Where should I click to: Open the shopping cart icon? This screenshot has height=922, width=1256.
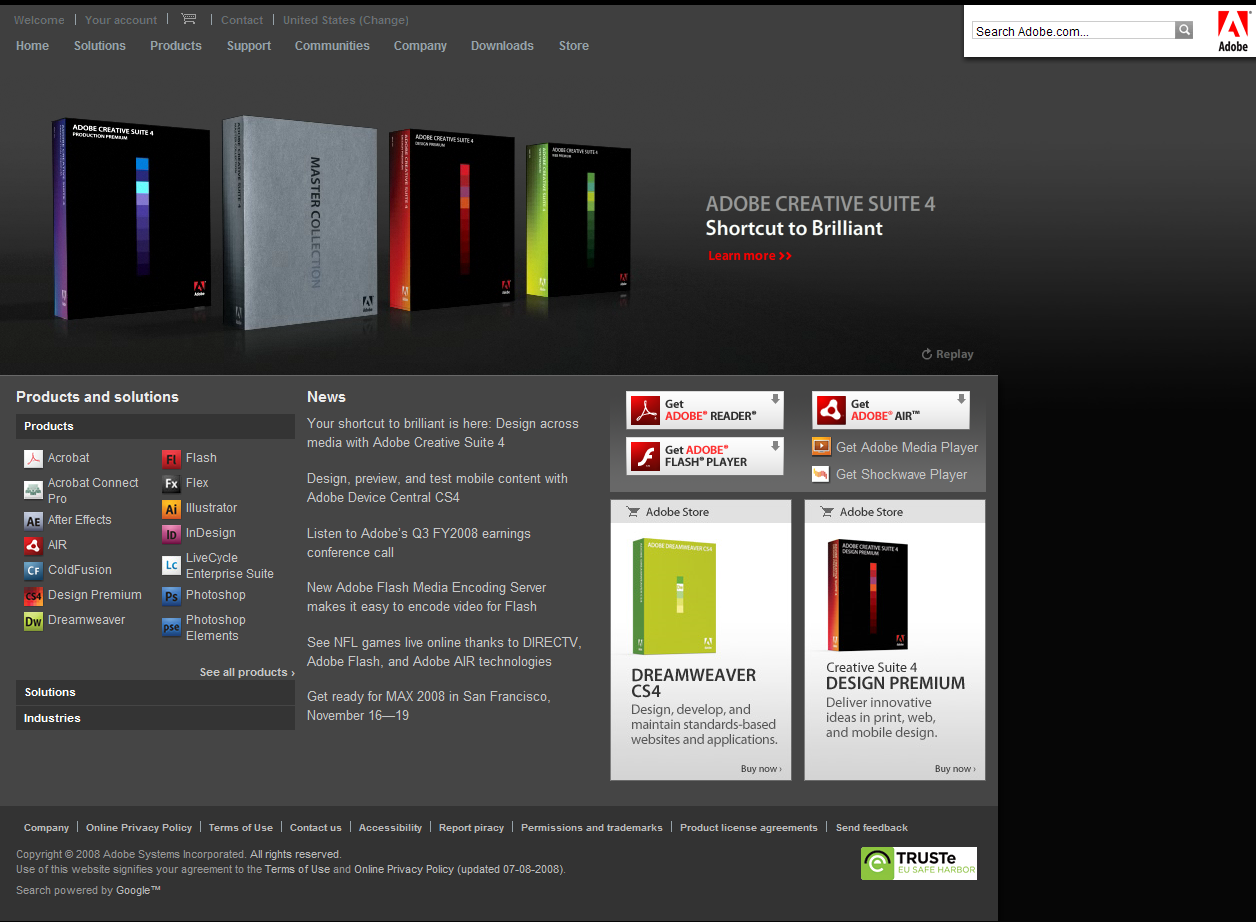click(x=188, y=19)
